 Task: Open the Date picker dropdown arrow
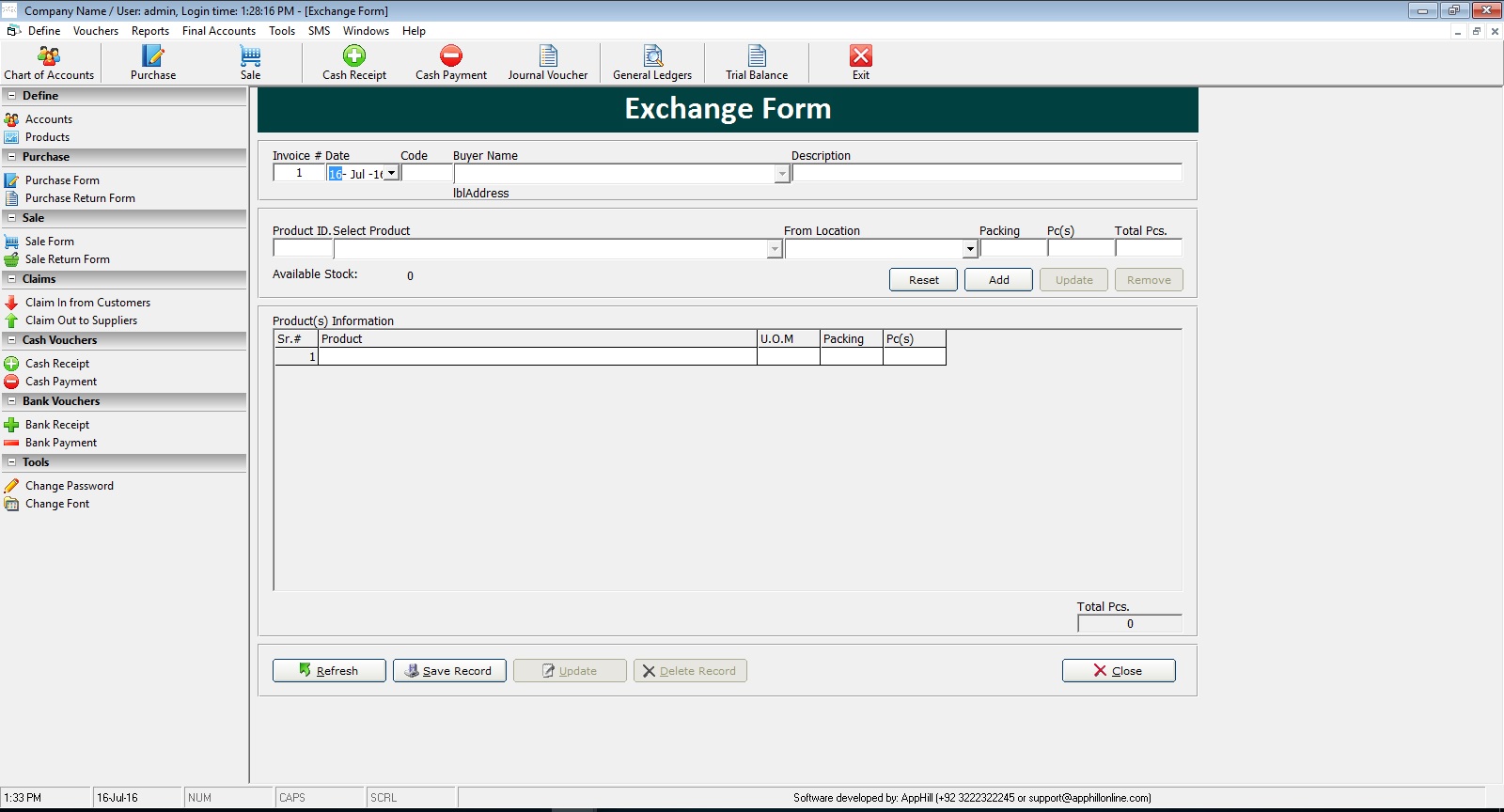391,174
